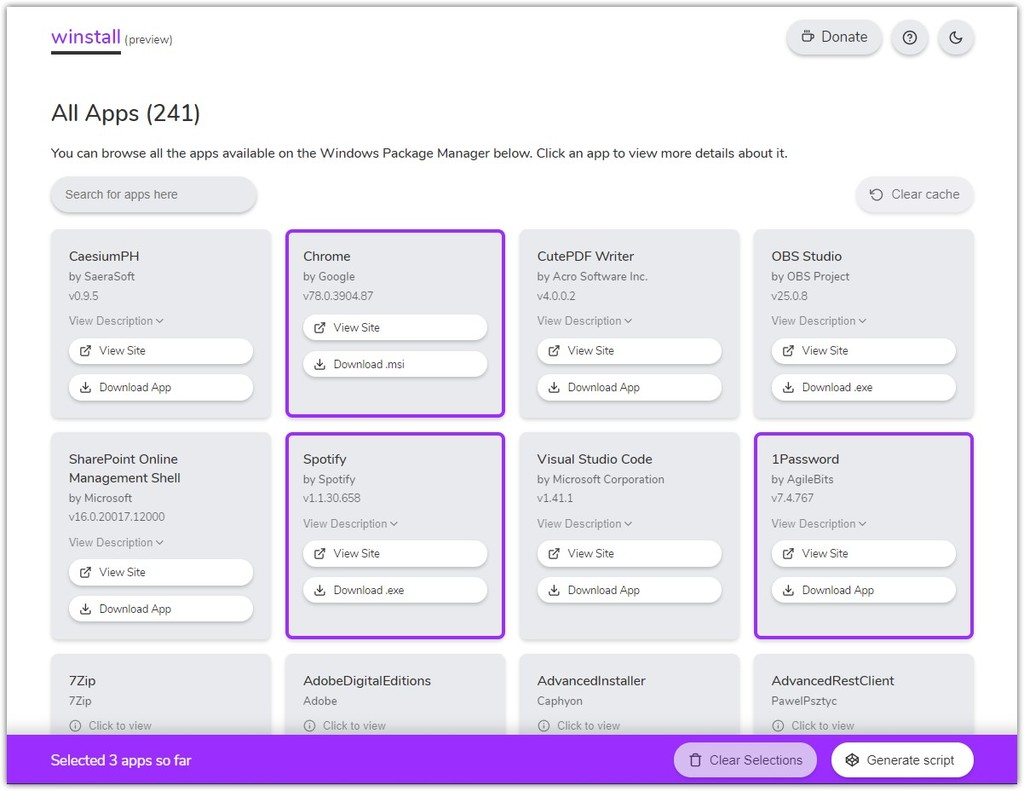Toggle dark mode with the moon icon
Viewport: 1024px width, 791px height.
[956, 37]
